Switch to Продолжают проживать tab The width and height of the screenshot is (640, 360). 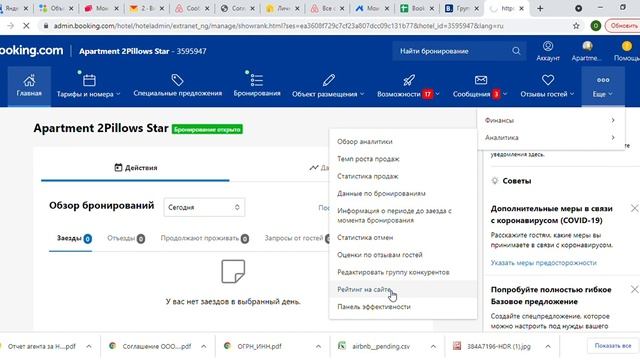point(204,238)
